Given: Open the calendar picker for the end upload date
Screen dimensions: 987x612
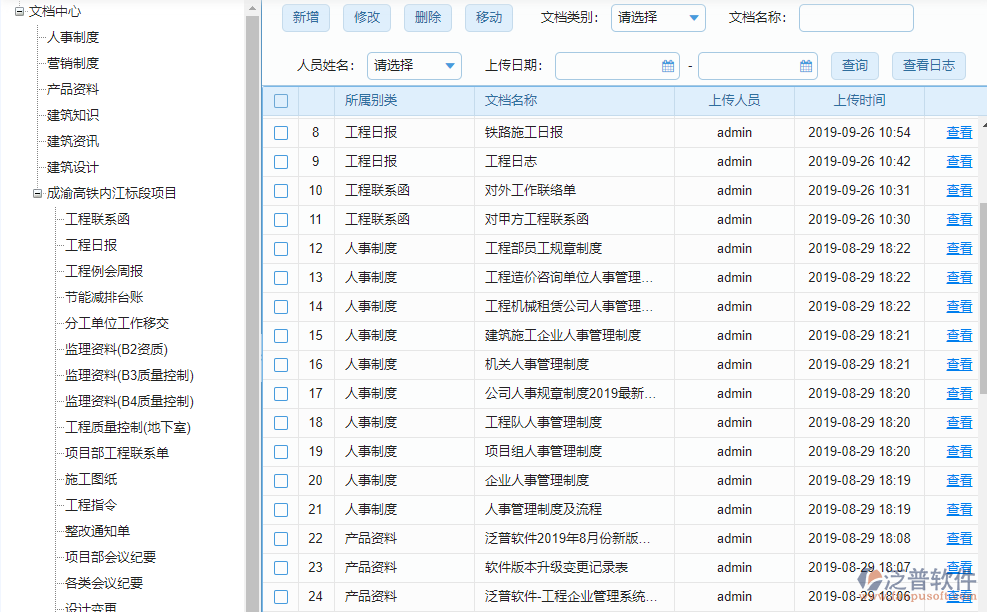Looking at the screenshot, I should [x=808, y=66].
